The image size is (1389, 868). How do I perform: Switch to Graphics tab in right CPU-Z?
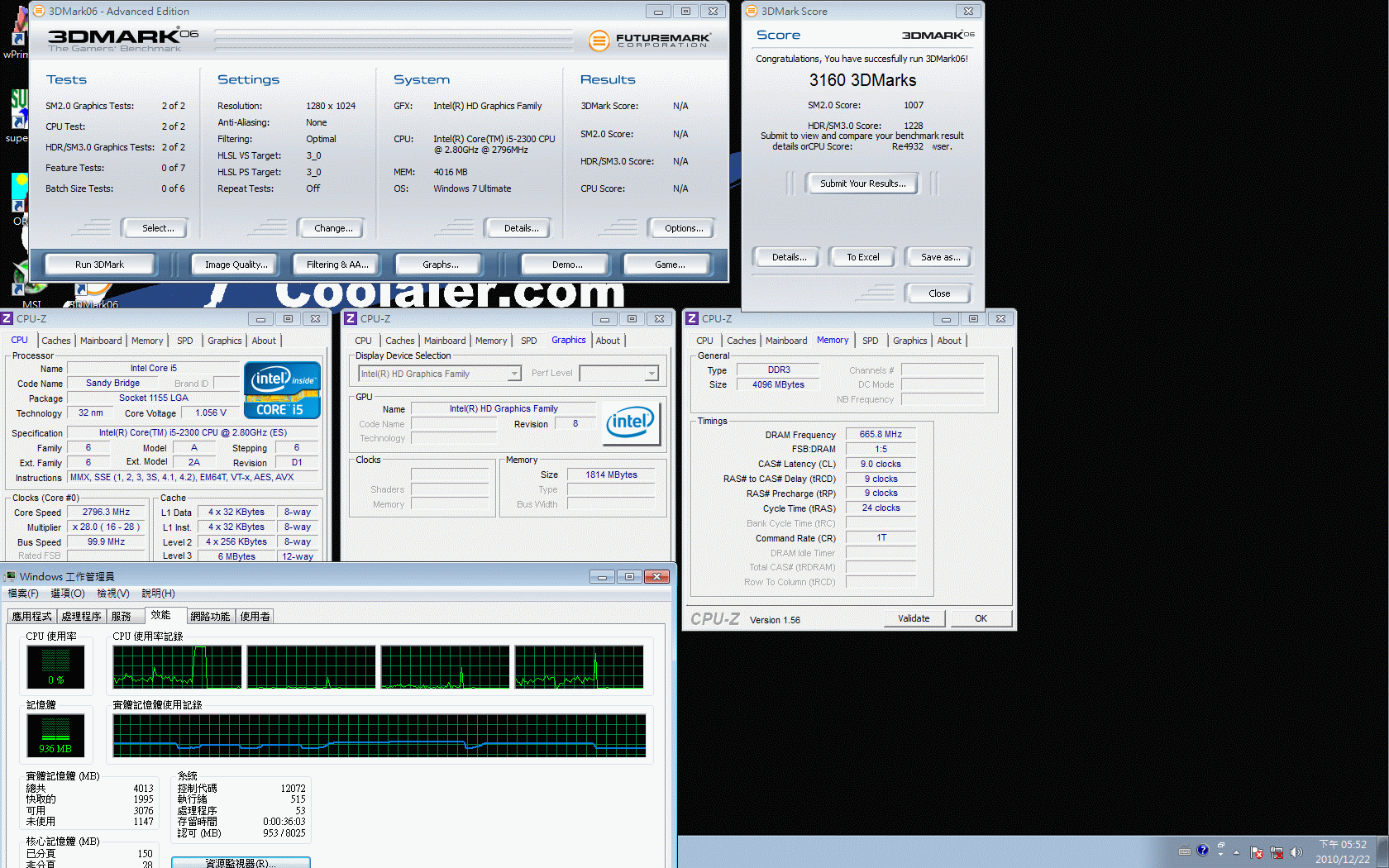[909, 341]
